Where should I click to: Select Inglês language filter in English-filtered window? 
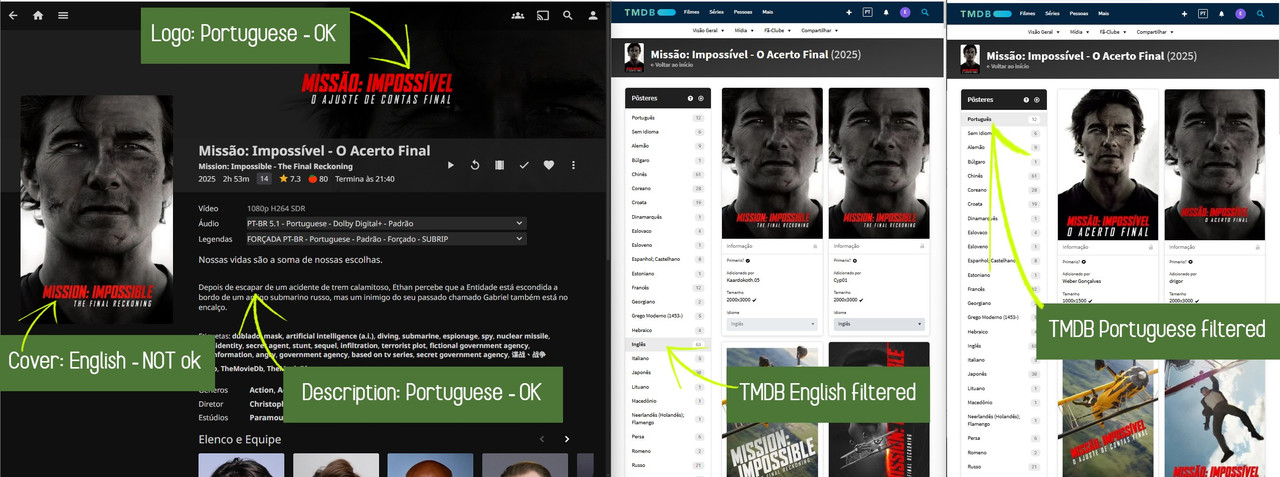[x=667, y=344]
